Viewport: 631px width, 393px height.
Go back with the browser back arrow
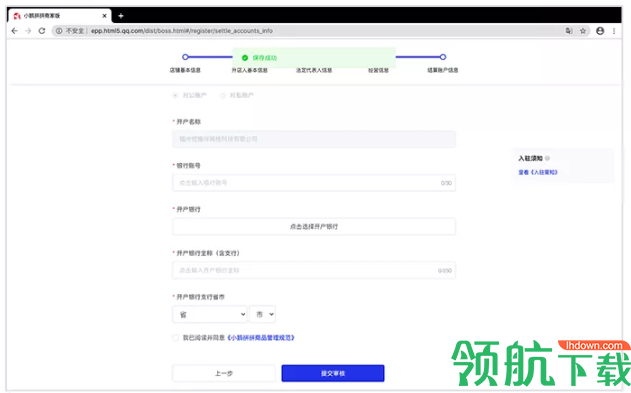point(14,31)
